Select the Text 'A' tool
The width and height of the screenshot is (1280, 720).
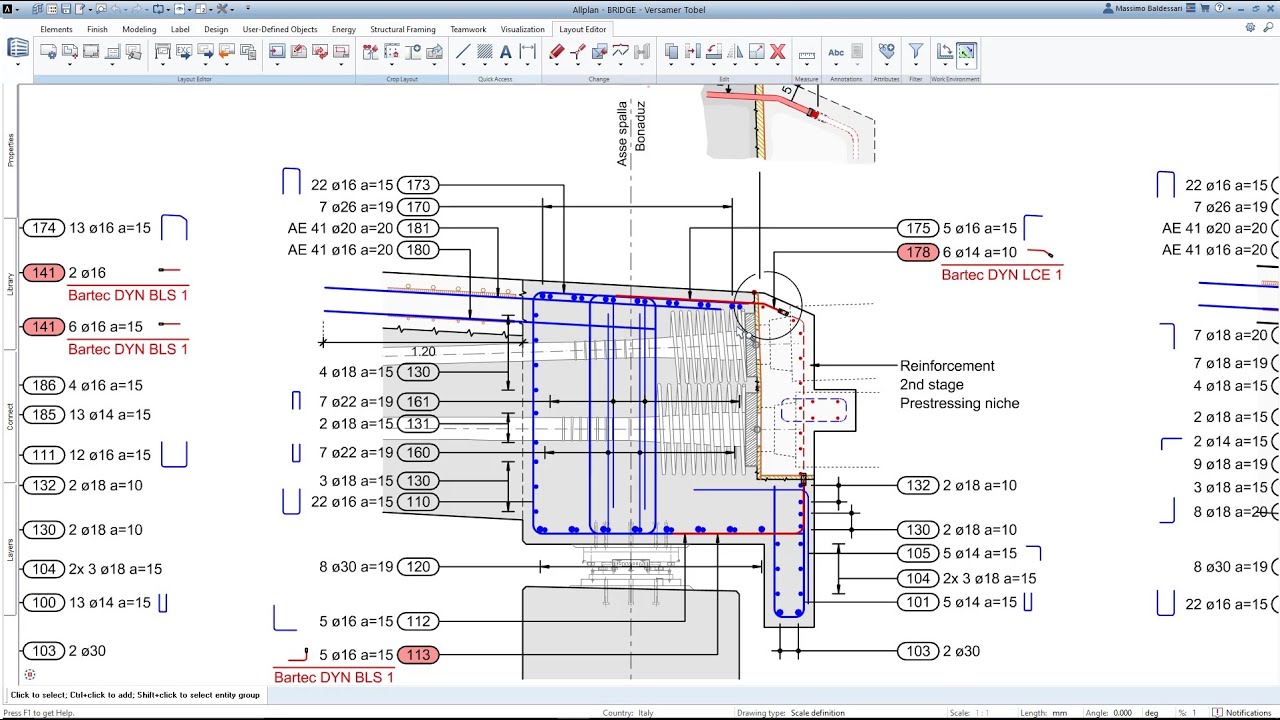[x=506, y=51]
